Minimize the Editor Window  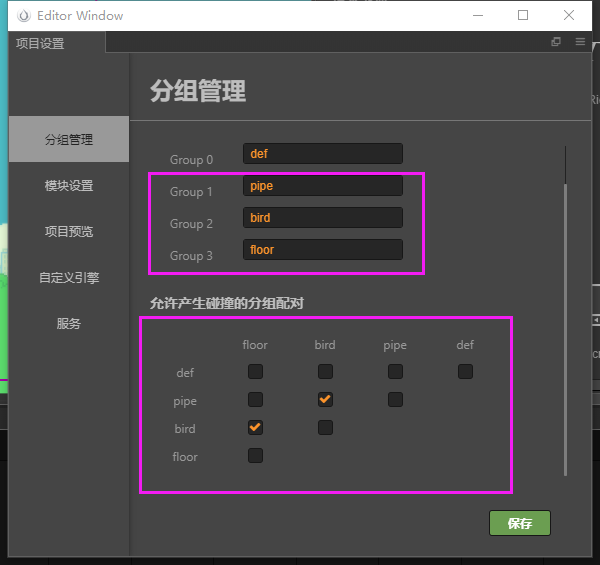(478, 15)
